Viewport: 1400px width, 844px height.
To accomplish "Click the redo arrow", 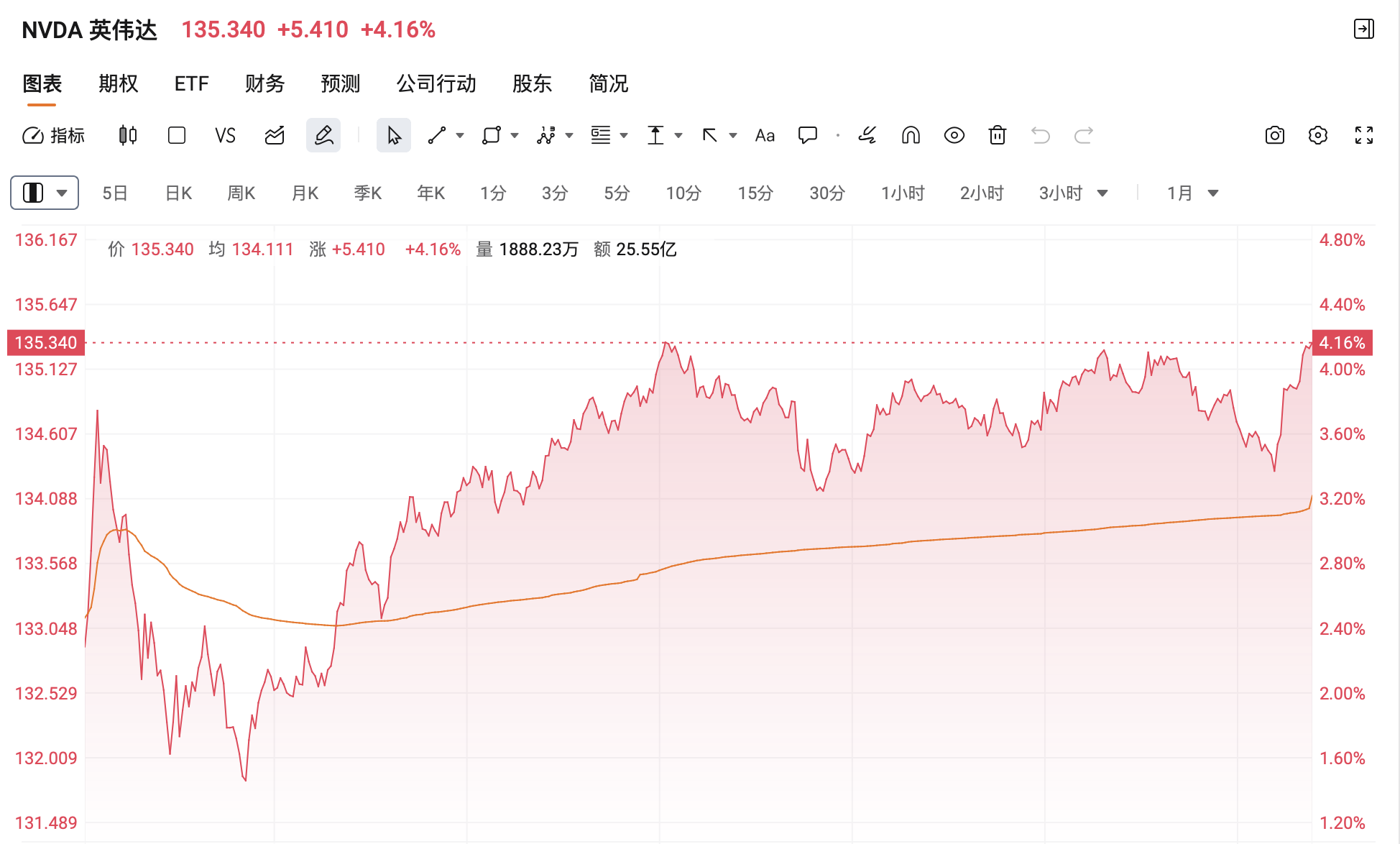I will pyautogui.click(x=1084, y=135).
